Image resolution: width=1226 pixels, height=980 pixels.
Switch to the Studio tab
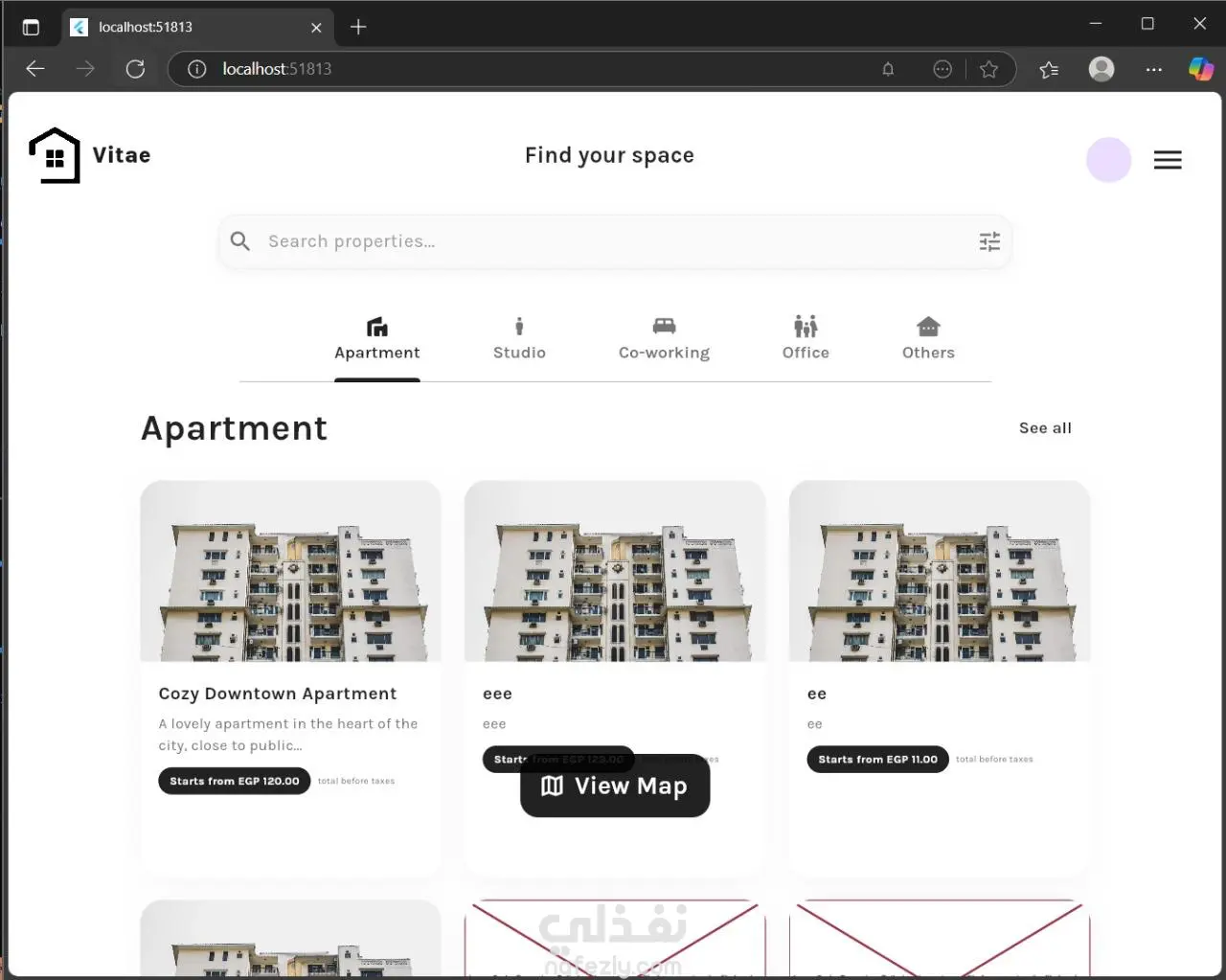click(519, 339)
